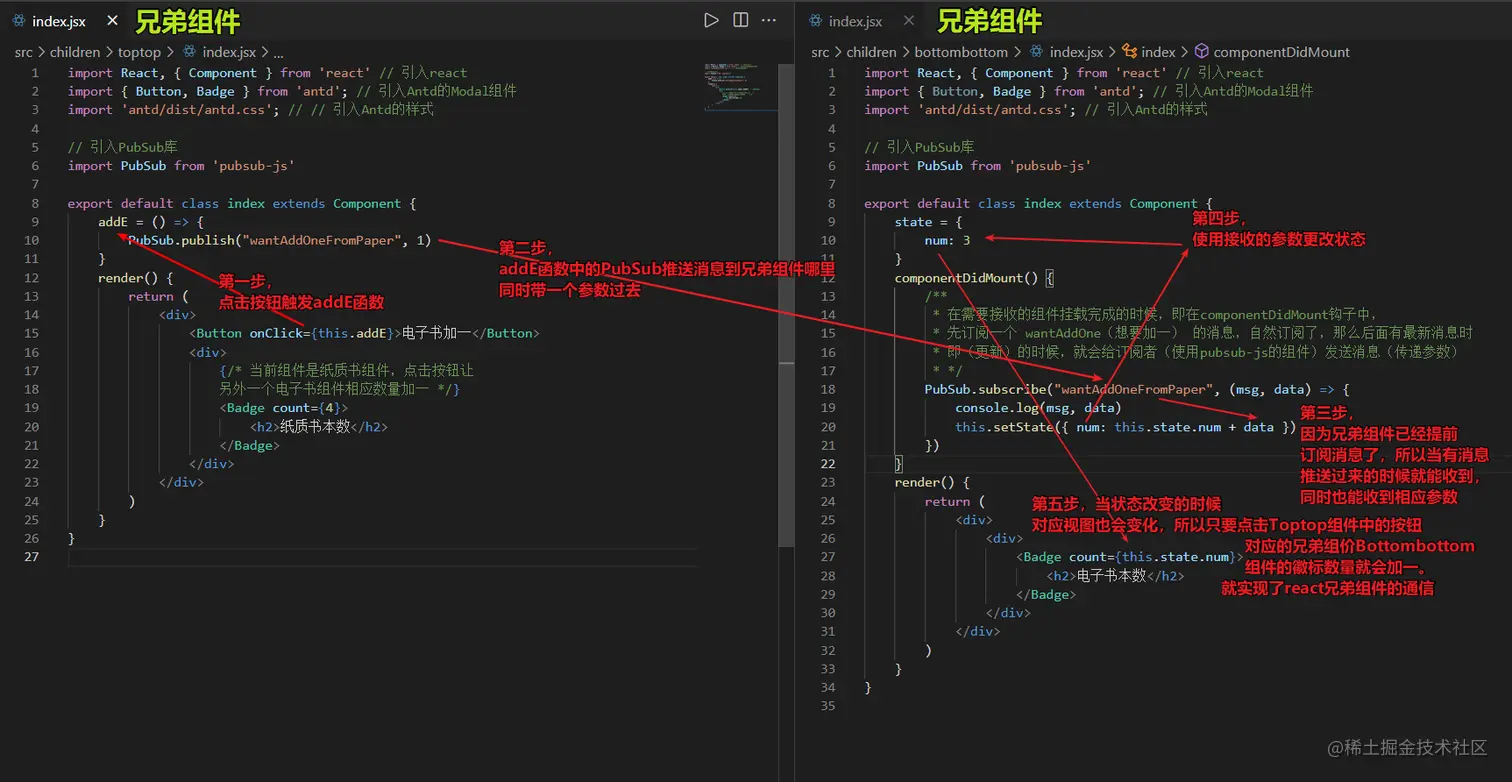Click line number 35 in the right editor
The height and width of the screenshot is (782, 1512).
click(x=827, y=706)
